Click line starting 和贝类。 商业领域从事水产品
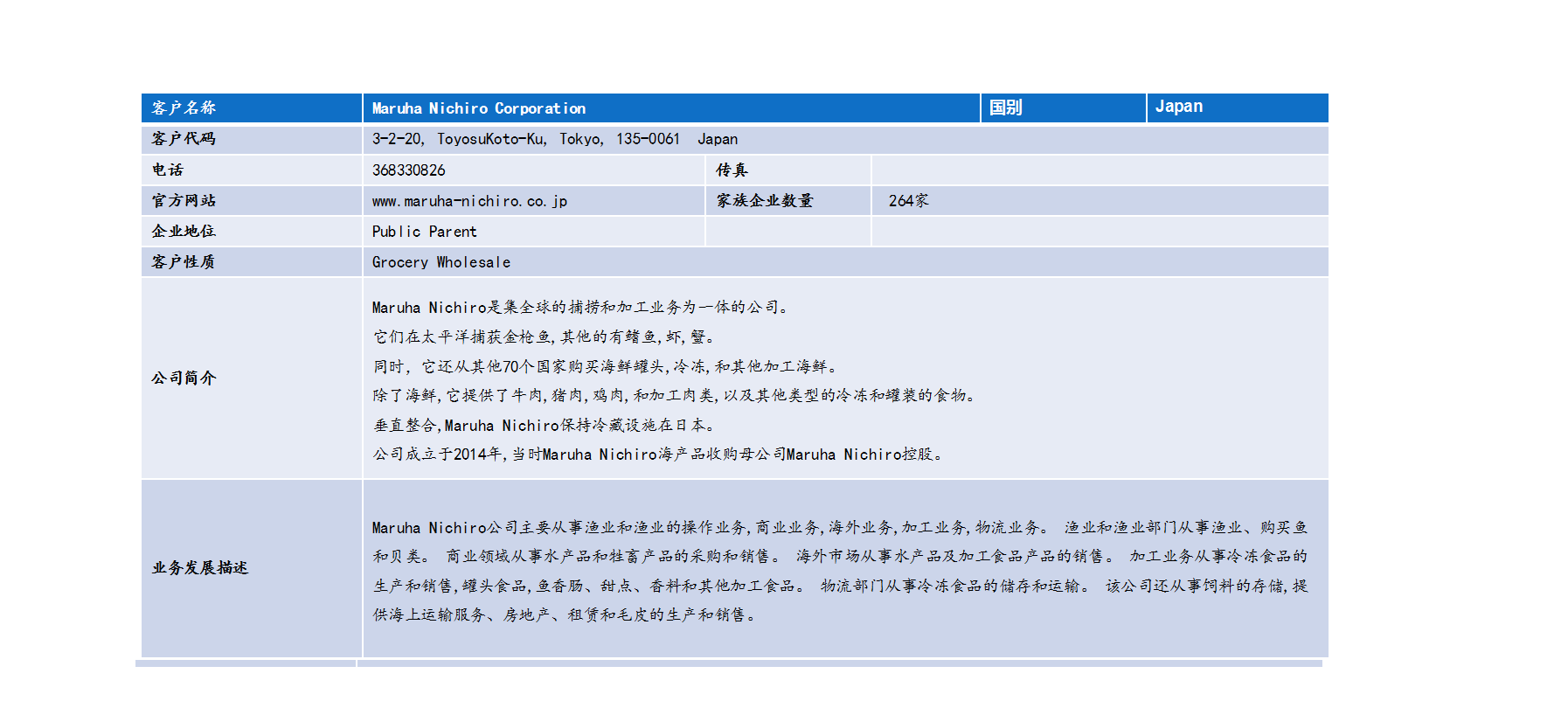1568x701 pixels. click(x=840, y=556)
